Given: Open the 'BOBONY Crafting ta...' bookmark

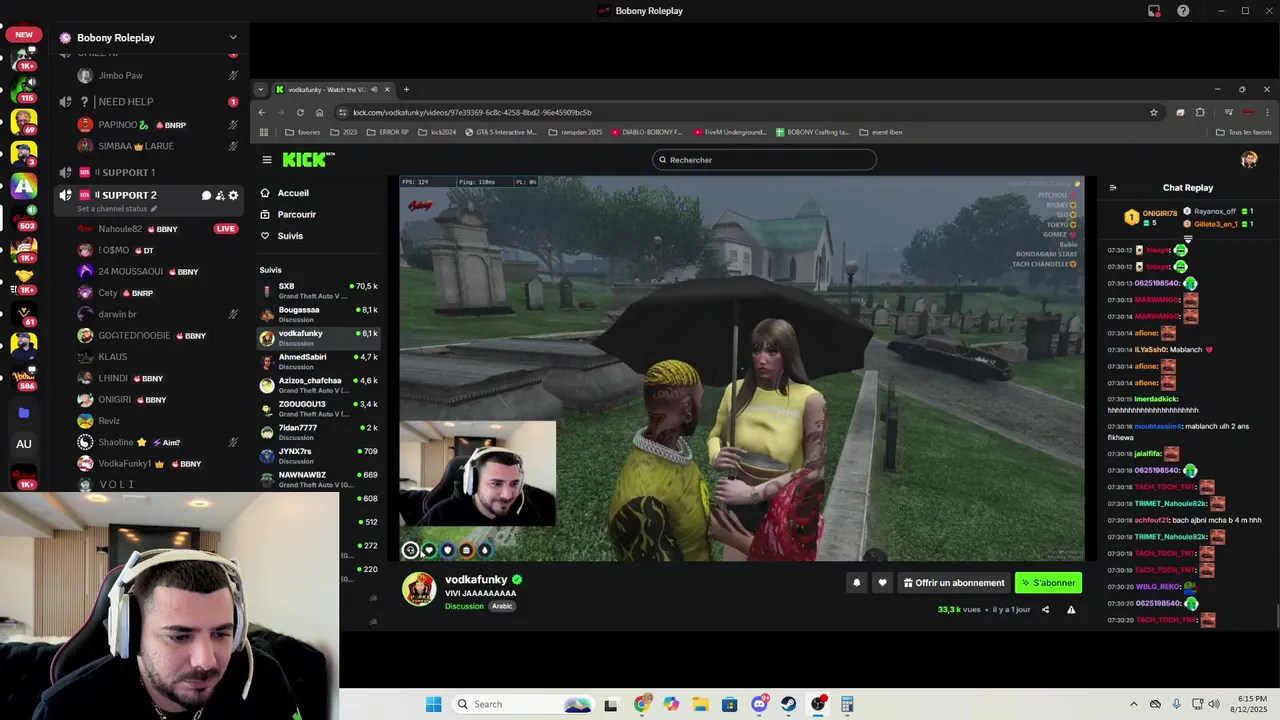Looking at the screenshot, I should [811, 132].
